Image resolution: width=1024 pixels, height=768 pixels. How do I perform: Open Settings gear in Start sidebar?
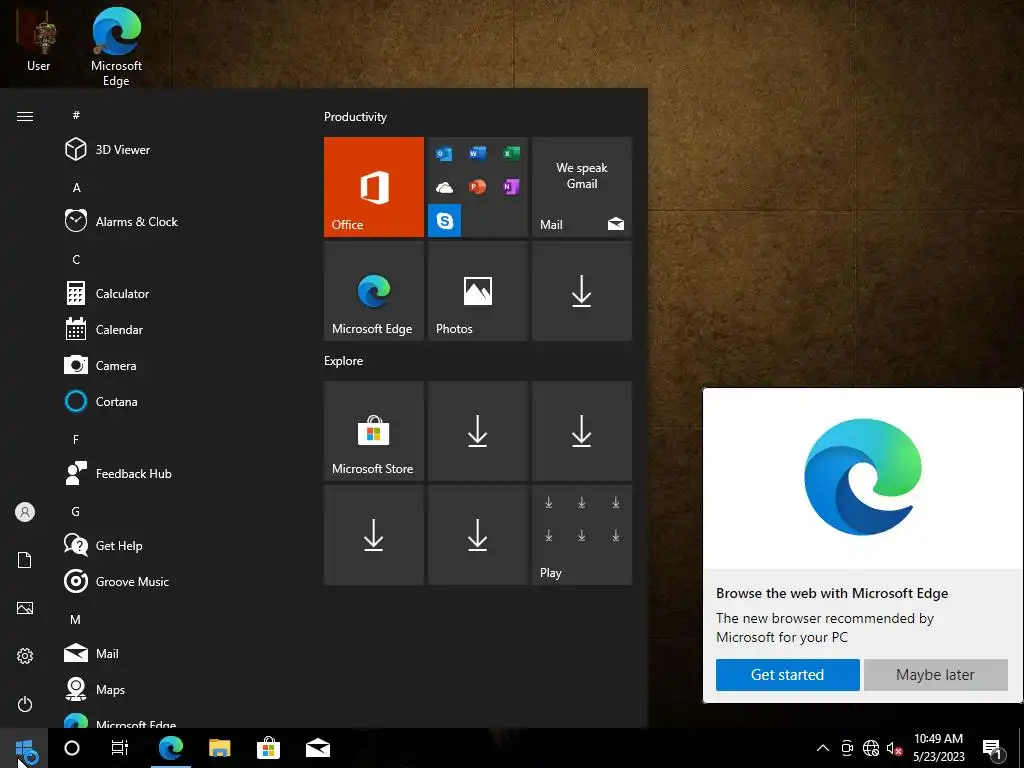pos(25,656)
